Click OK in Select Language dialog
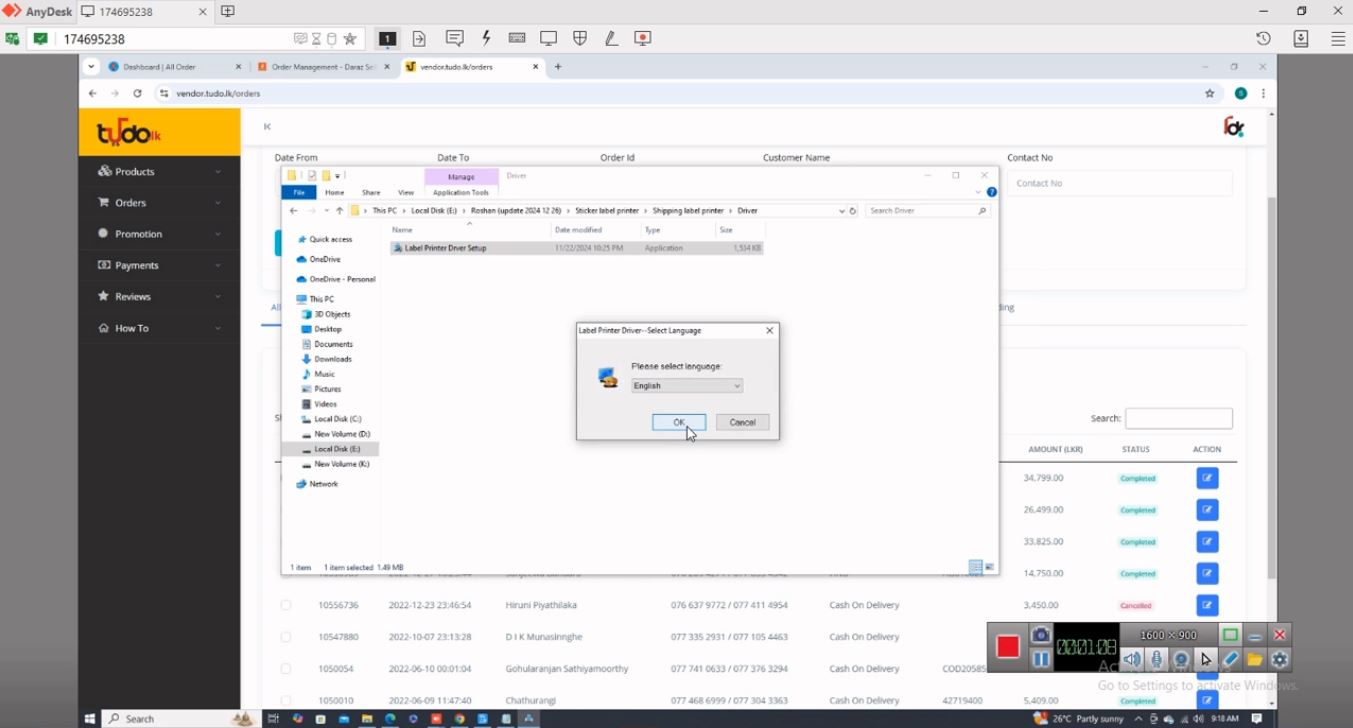Viewport: 1353px width, 728px height. click(679, 422)
